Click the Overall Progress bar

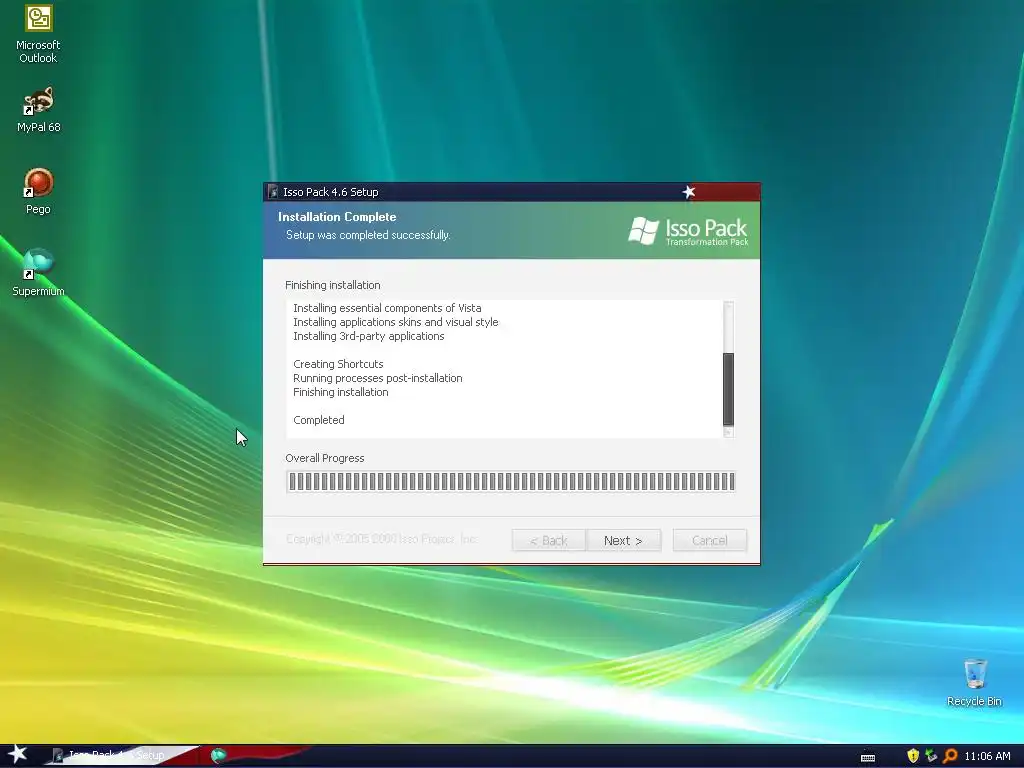(x=511, y=481)
